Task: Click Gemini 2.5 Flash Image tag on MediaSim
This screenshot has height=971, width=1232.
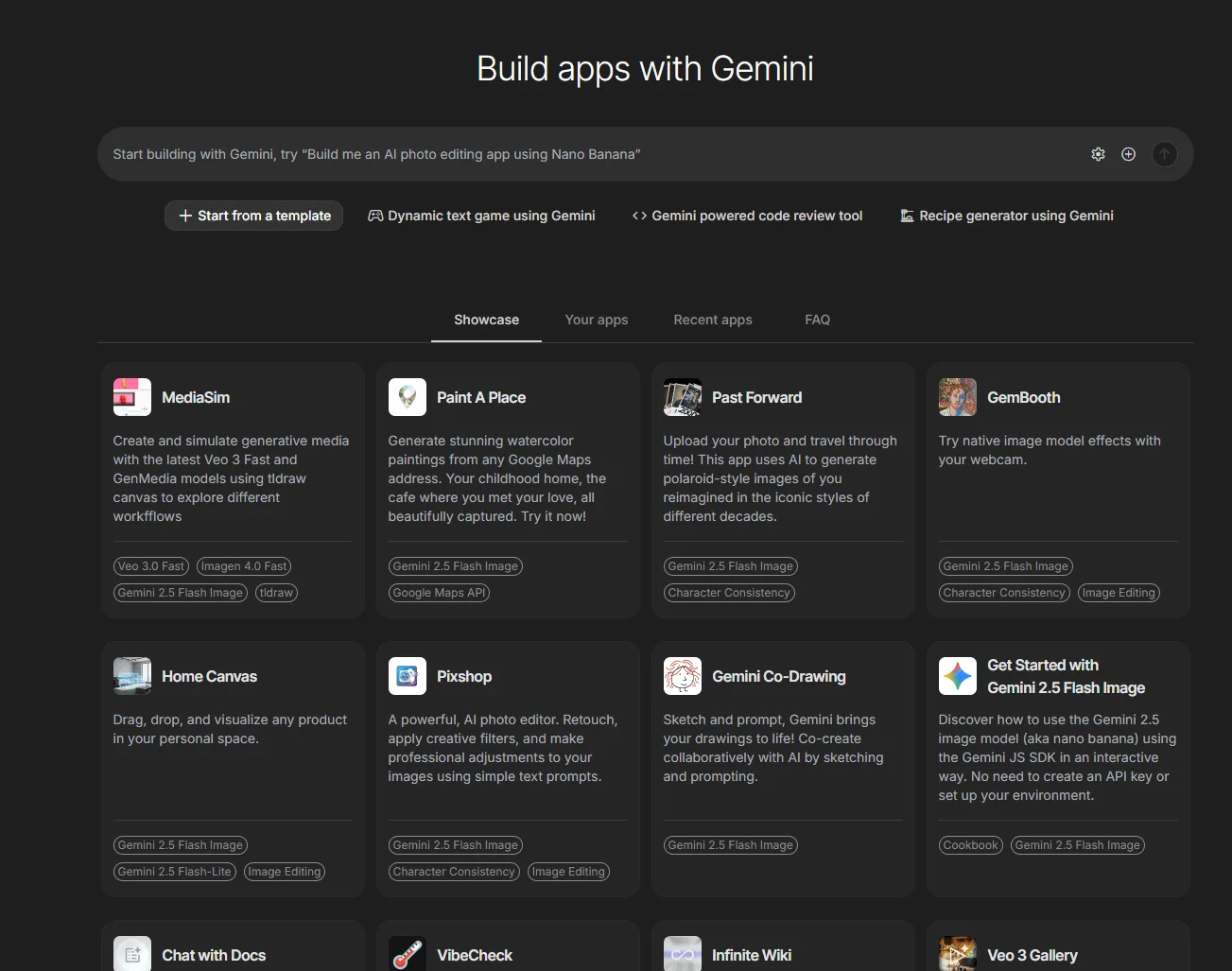Action: coord(181,593)
